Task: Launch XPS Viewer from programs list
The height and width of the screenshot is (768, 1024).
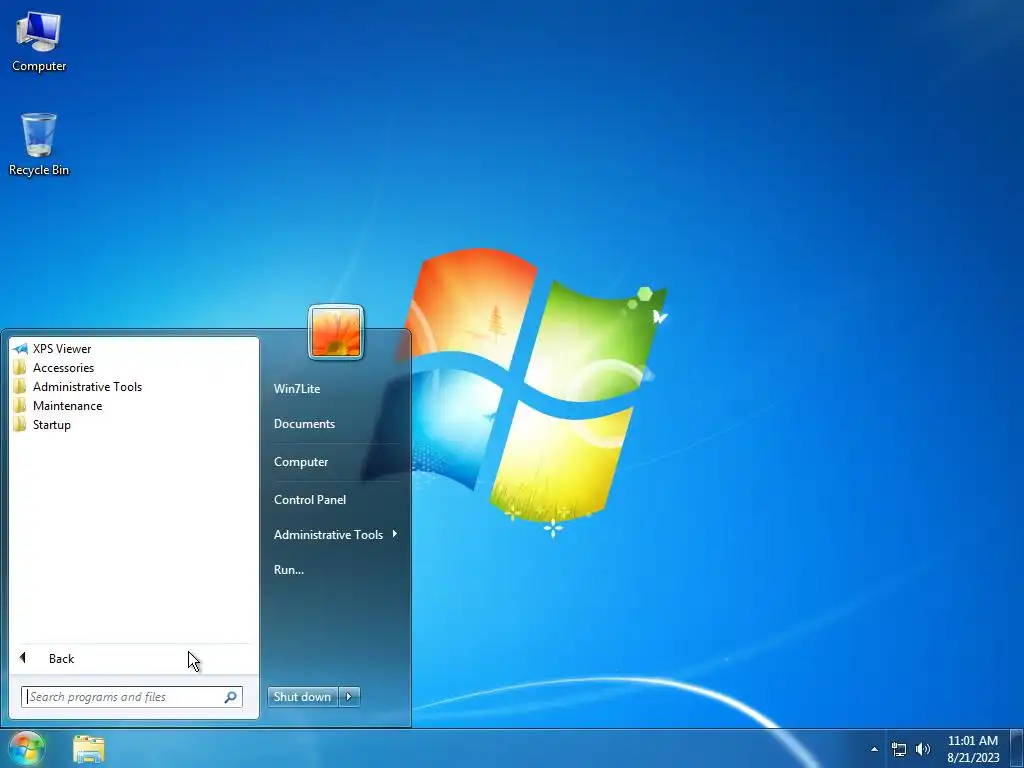Action: tap(62, 349)
